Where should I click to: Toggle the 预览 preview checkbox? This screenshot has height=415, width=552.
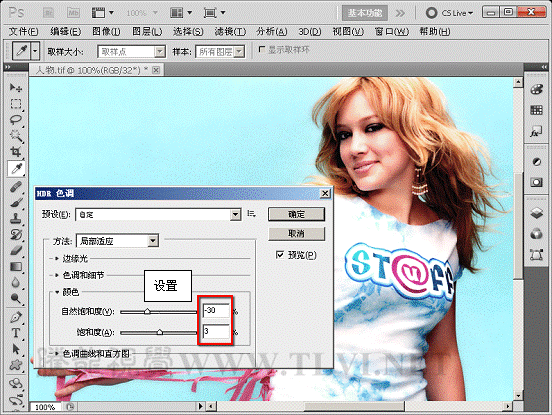[280, 254]
